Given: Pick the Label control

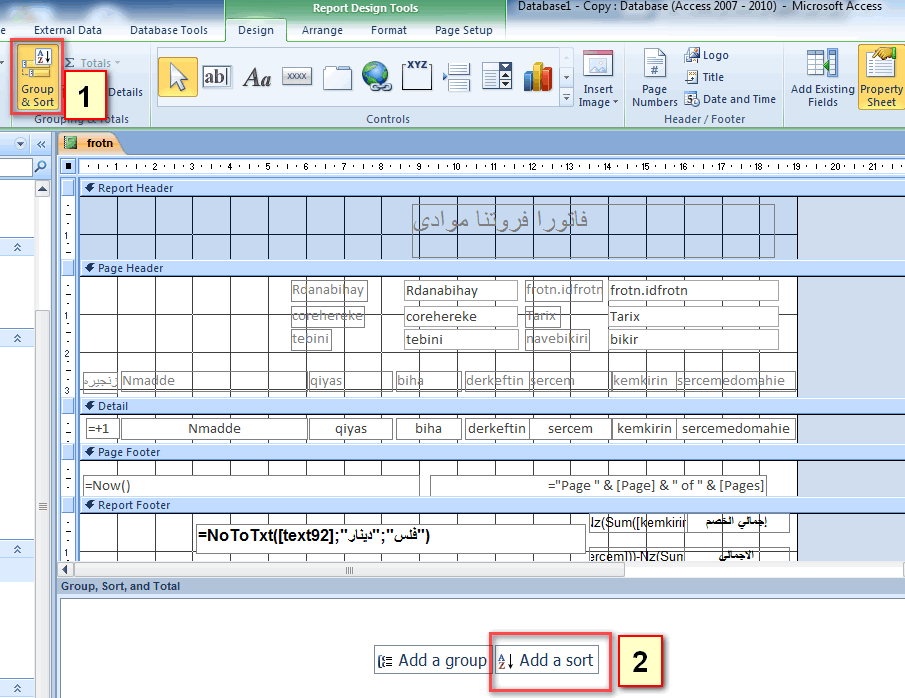Looking at the screenshot, I should pos(257,77).
